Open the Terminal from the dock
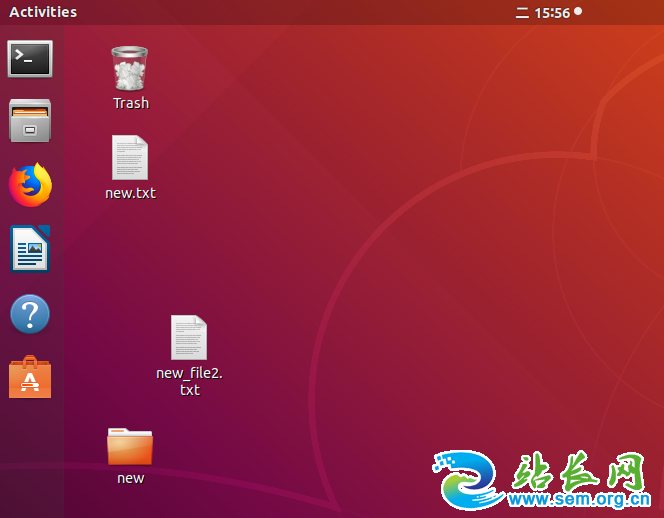The width and height of the screenshot is (664, 518). click(x=30, y=59)
